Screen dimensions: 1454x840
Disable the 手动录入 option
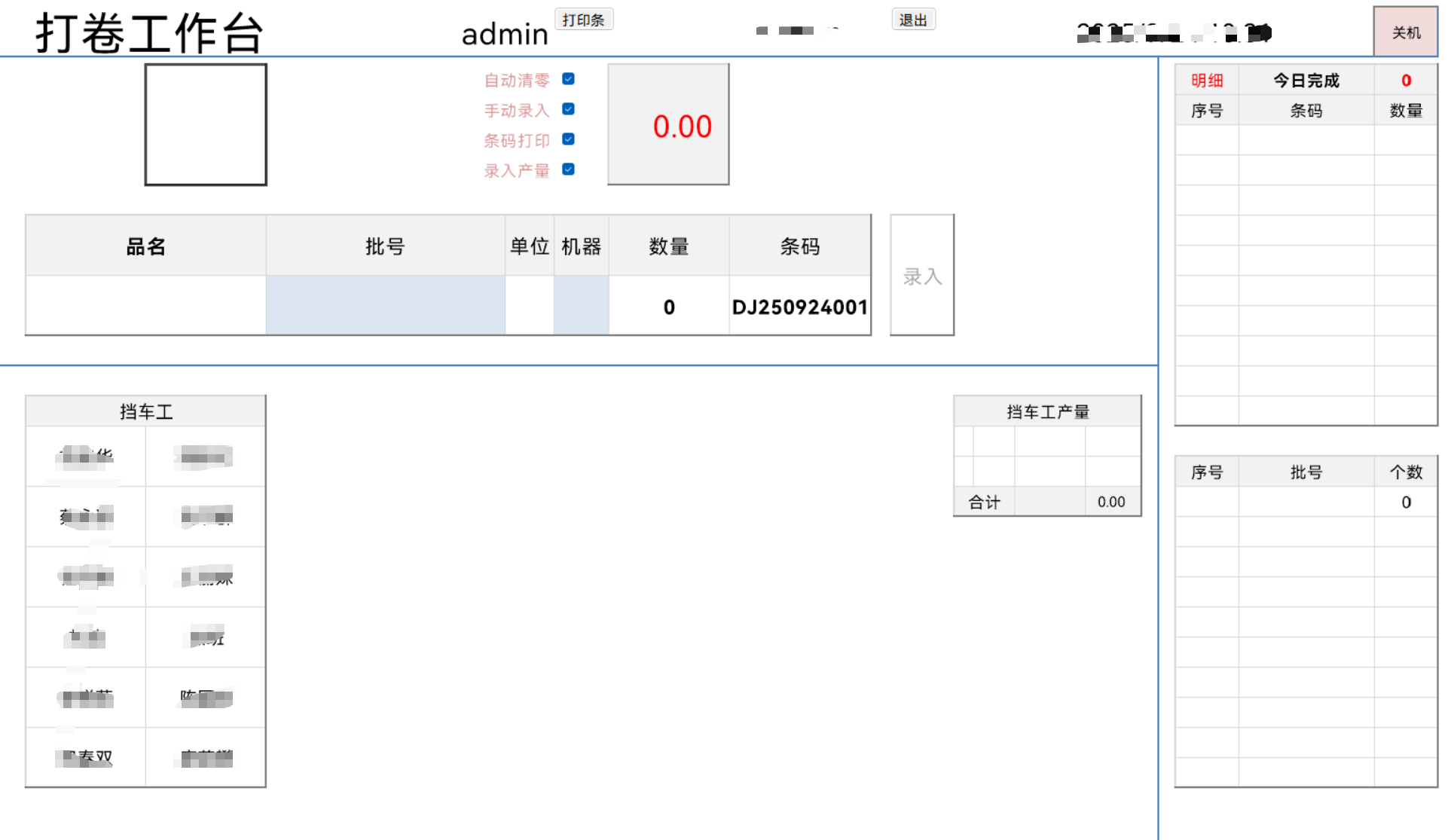(569, 108)
